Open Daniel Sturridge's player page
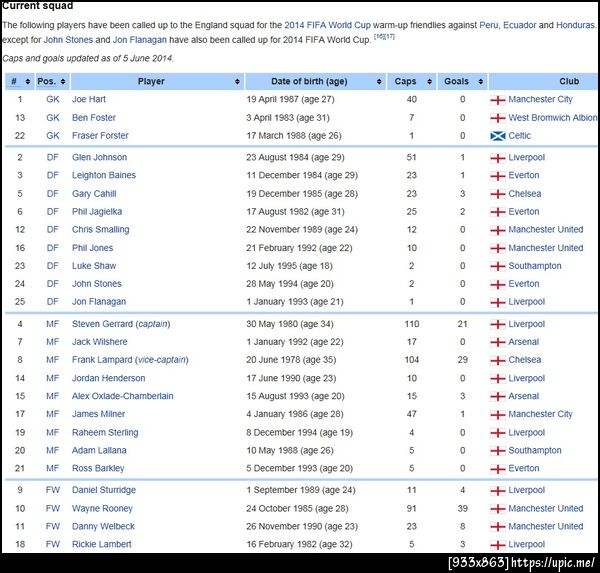The height and width of the screenshot is (573, 600). pos(104,490)
